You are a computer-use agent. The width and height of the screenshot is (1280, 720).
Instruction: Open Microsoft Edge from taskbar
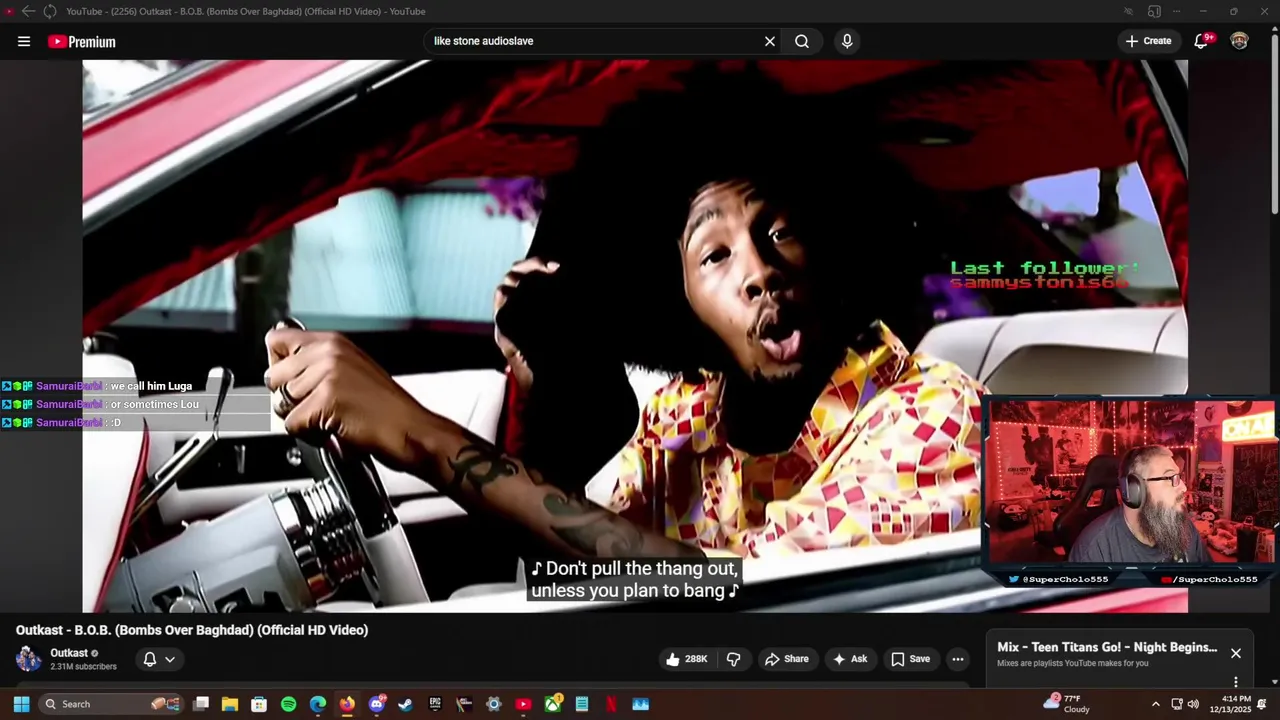pos(318,704)
